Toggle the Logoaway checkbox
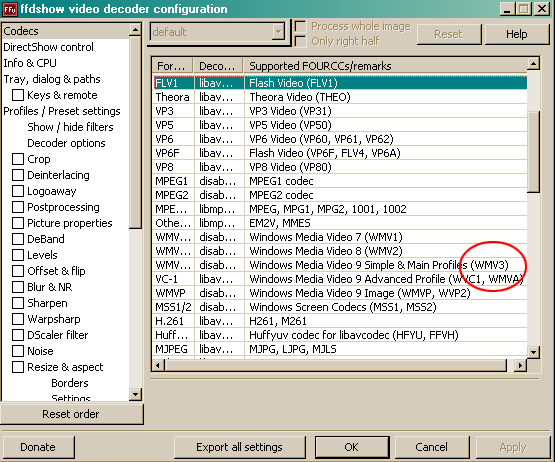The image size is (555, 462). [18, 191]
